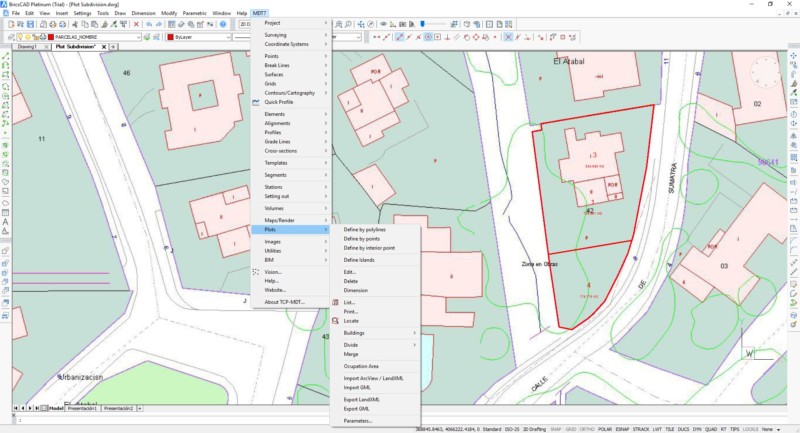Choose Export LandXML option
Image resolution: width=800 pixels, height=433 pixels.
tap(361, 399)
